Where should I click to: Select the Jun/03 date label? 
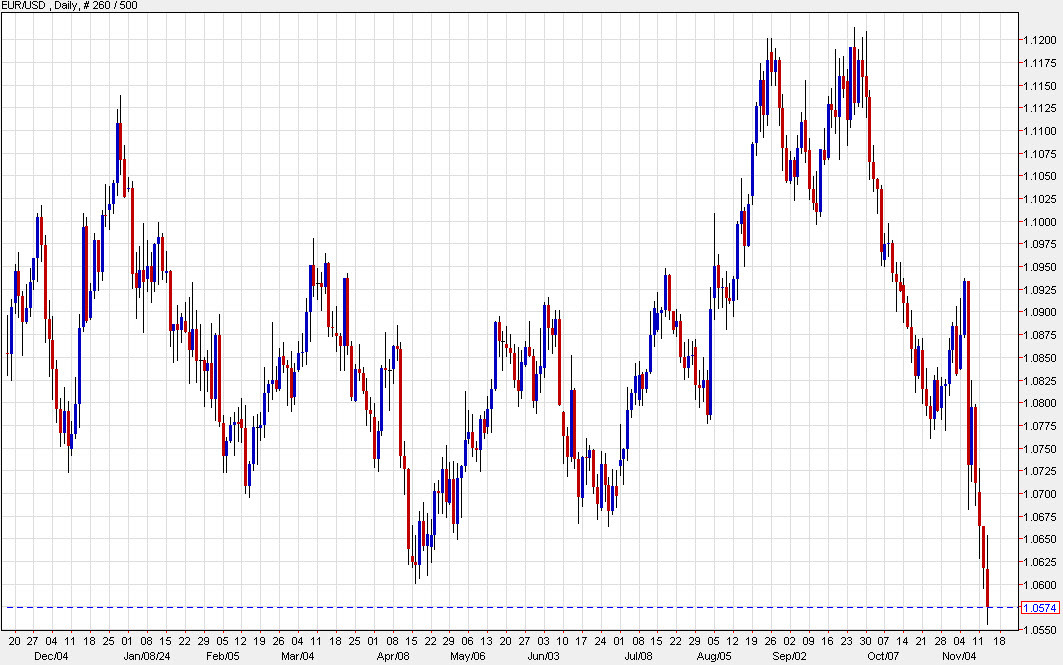click(x=541, y=657)
